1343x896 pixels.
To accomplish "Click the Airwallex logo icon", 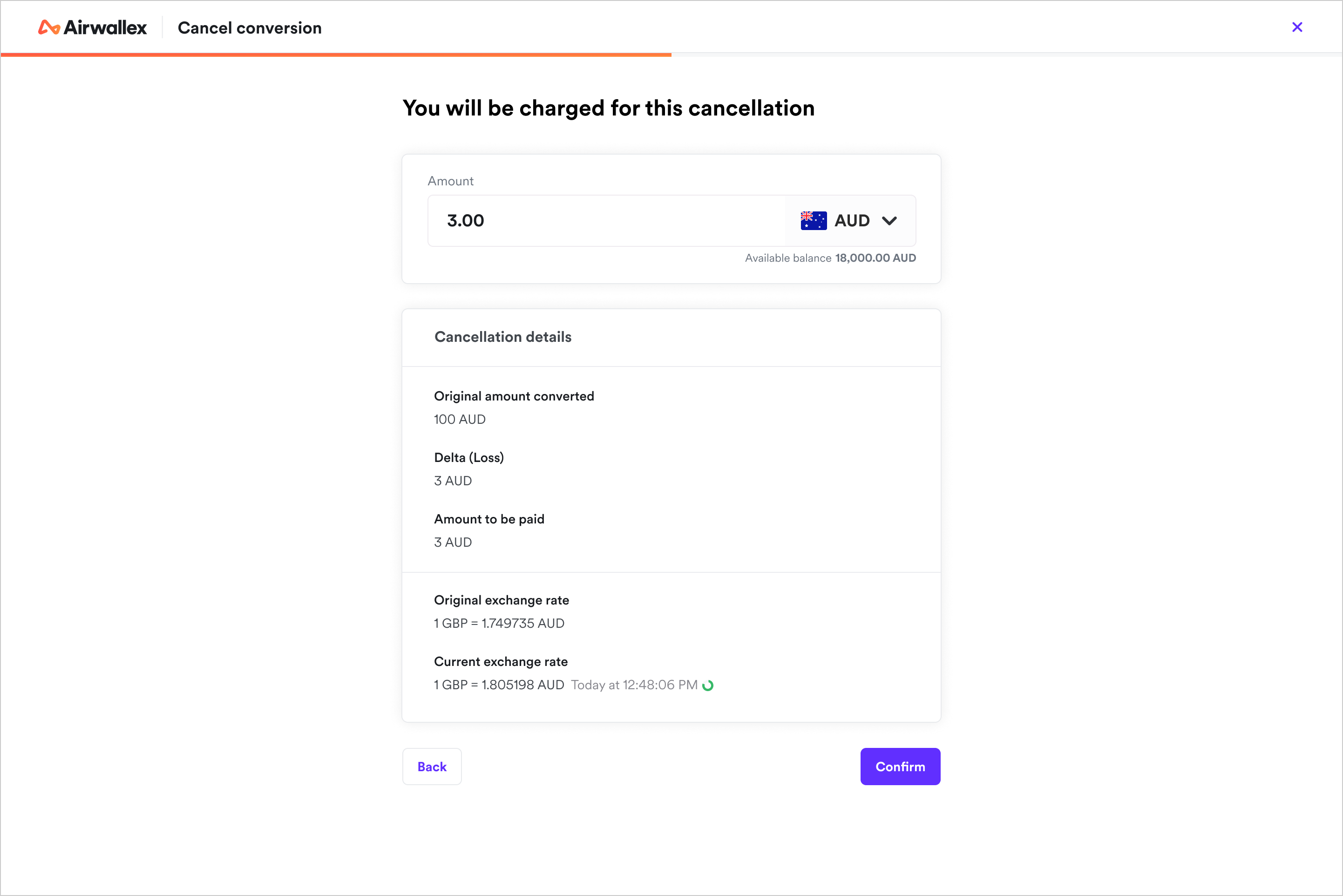I will [x=49, y=27].
